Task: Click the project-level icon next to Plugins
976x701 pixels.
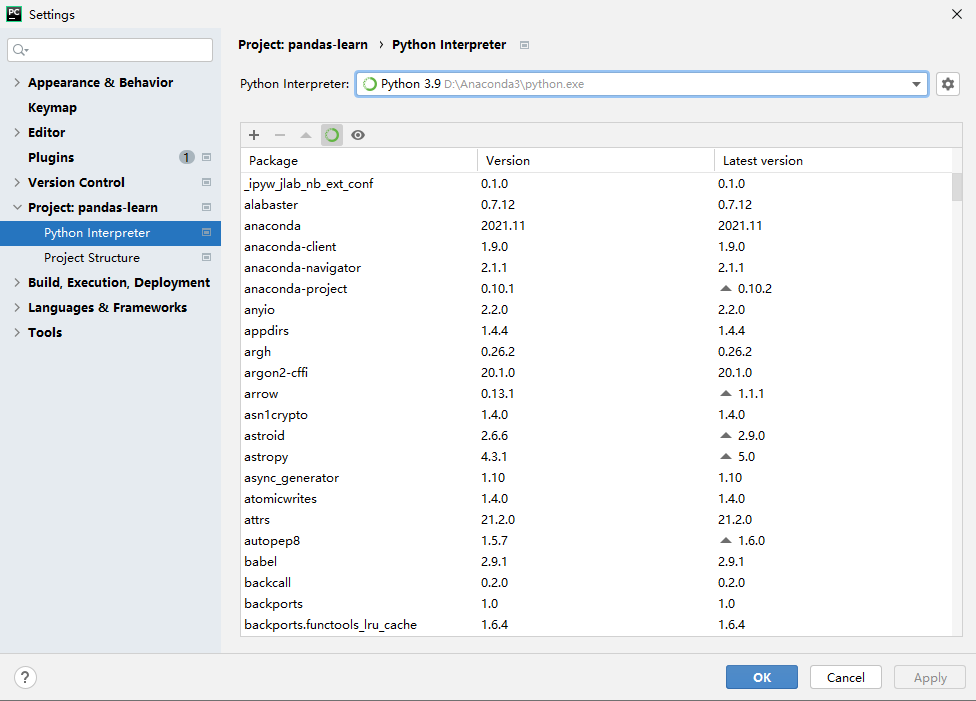Action: pyautogui.click(x=207, y=158)
